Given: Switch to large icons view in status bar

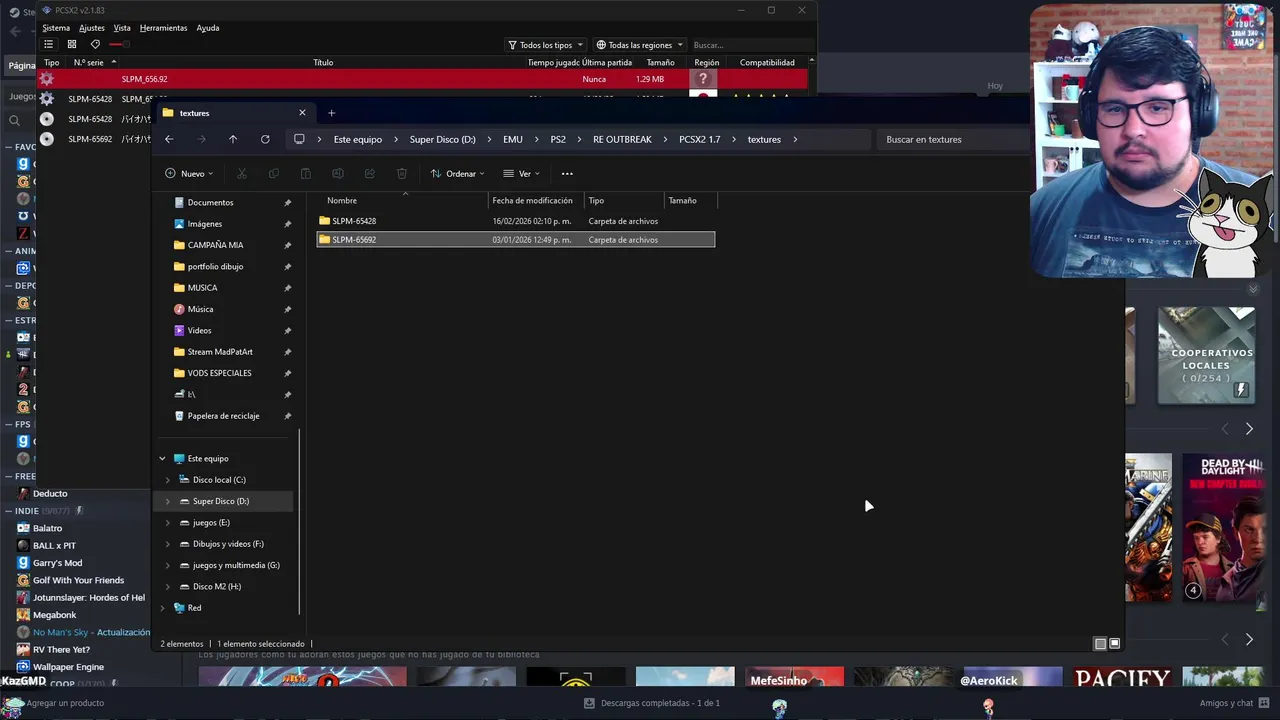Looking at the screenshot, I should pos(1115,644).
